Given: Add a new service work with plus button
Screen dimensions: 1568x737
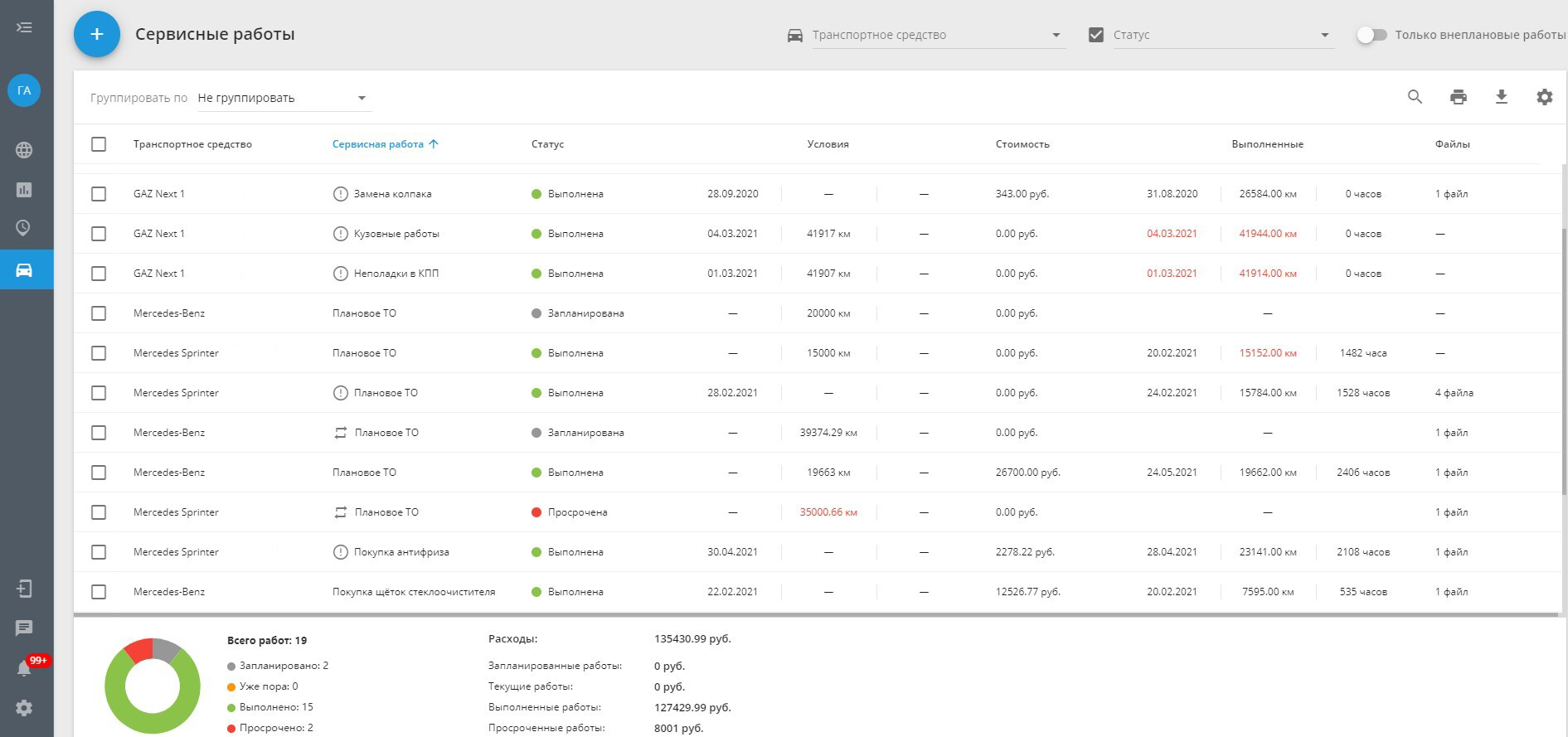Looking at the screenshot, I should 97,34.
